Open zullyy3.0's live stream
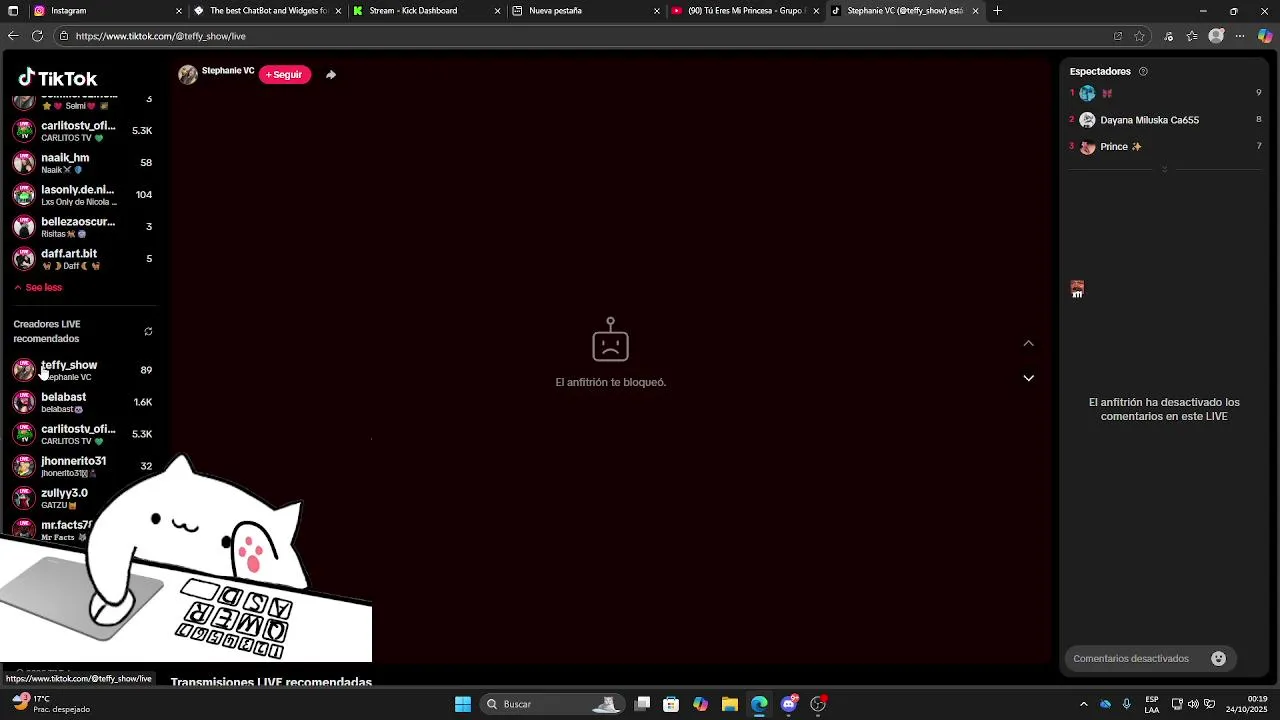The height and width of the screenshot is (720, 1280). coord(82,498)
